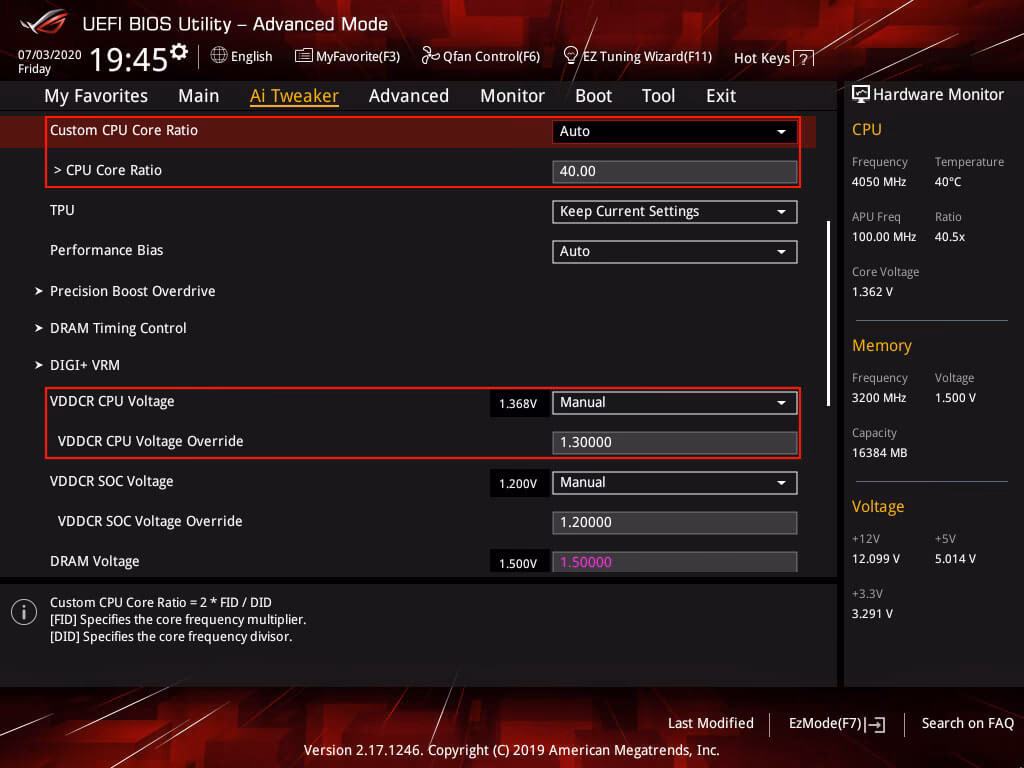Select the Ai Tweaker tab
Viewport: 1024px width, 768px height.
tap(294, 96)
